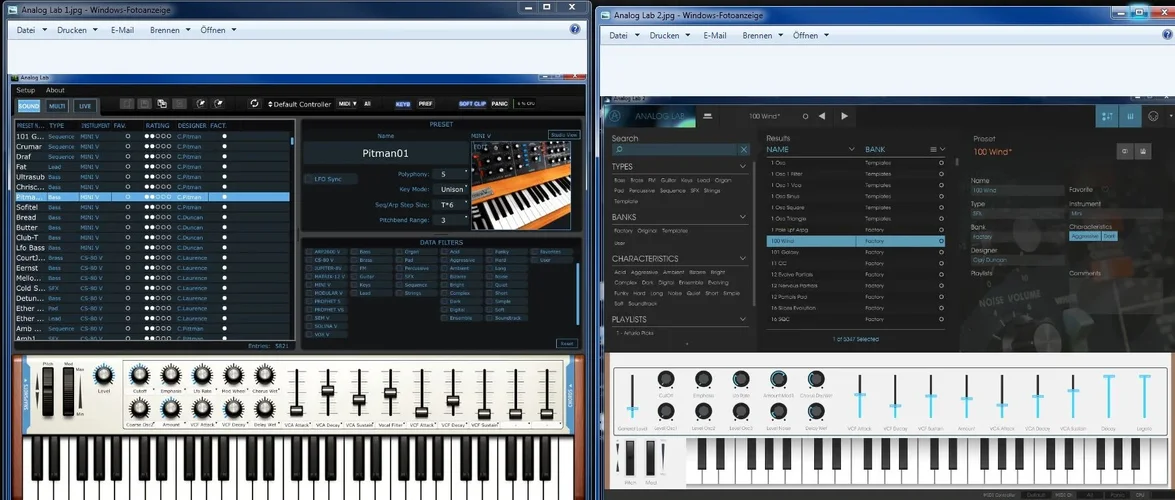1175x500 pixels.
Task: Collapse the TYPES section
Action: click(743, 166)
